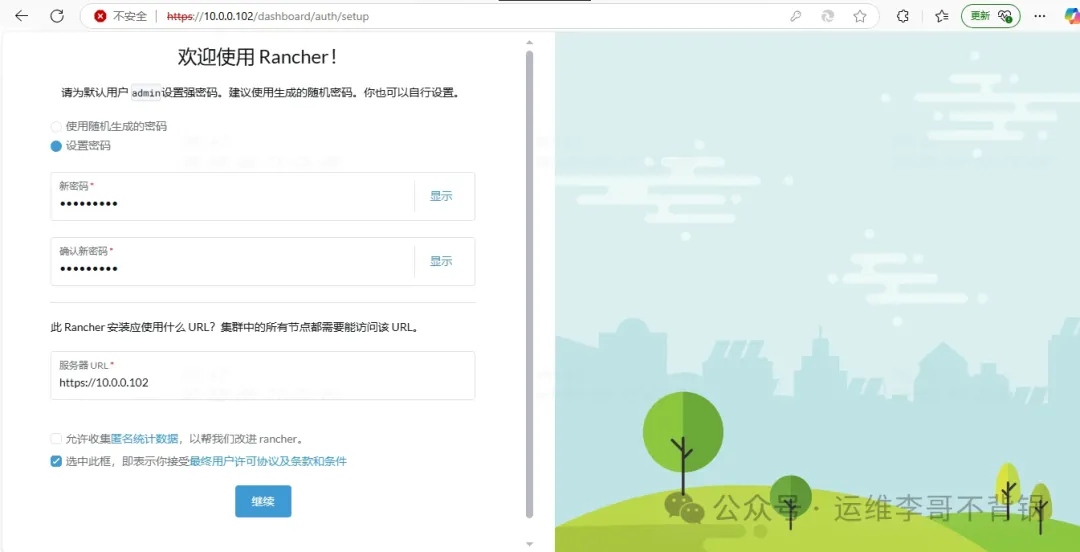
Task: Click 显示 to reveal the 新密码 field
Action: (441, 196)
